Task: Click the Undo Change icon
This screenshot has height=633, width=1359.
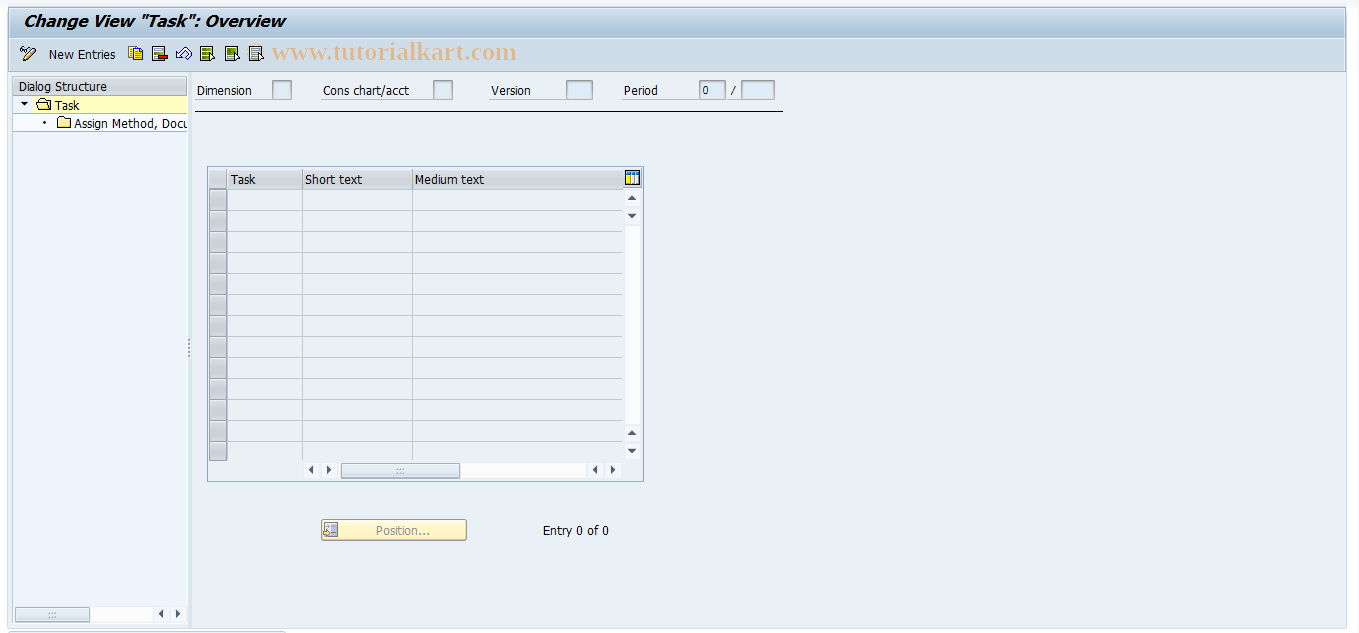Action: point(184,54)
